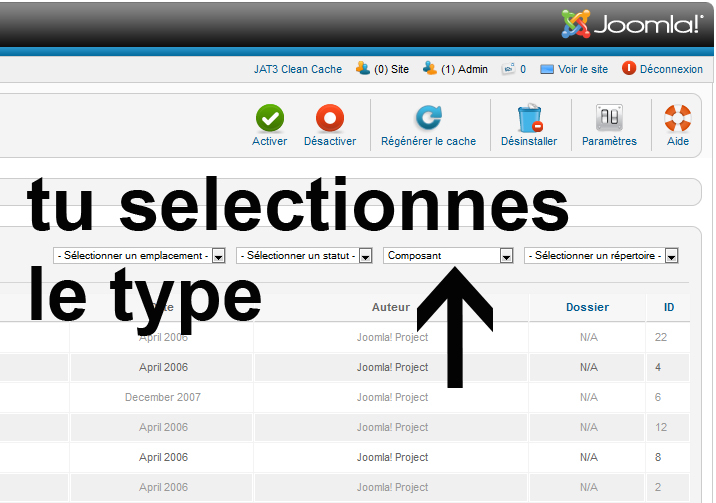Expand the Sélectionner un répertoire dropdown
The image size is (716, 503).
tap(601, 256)
